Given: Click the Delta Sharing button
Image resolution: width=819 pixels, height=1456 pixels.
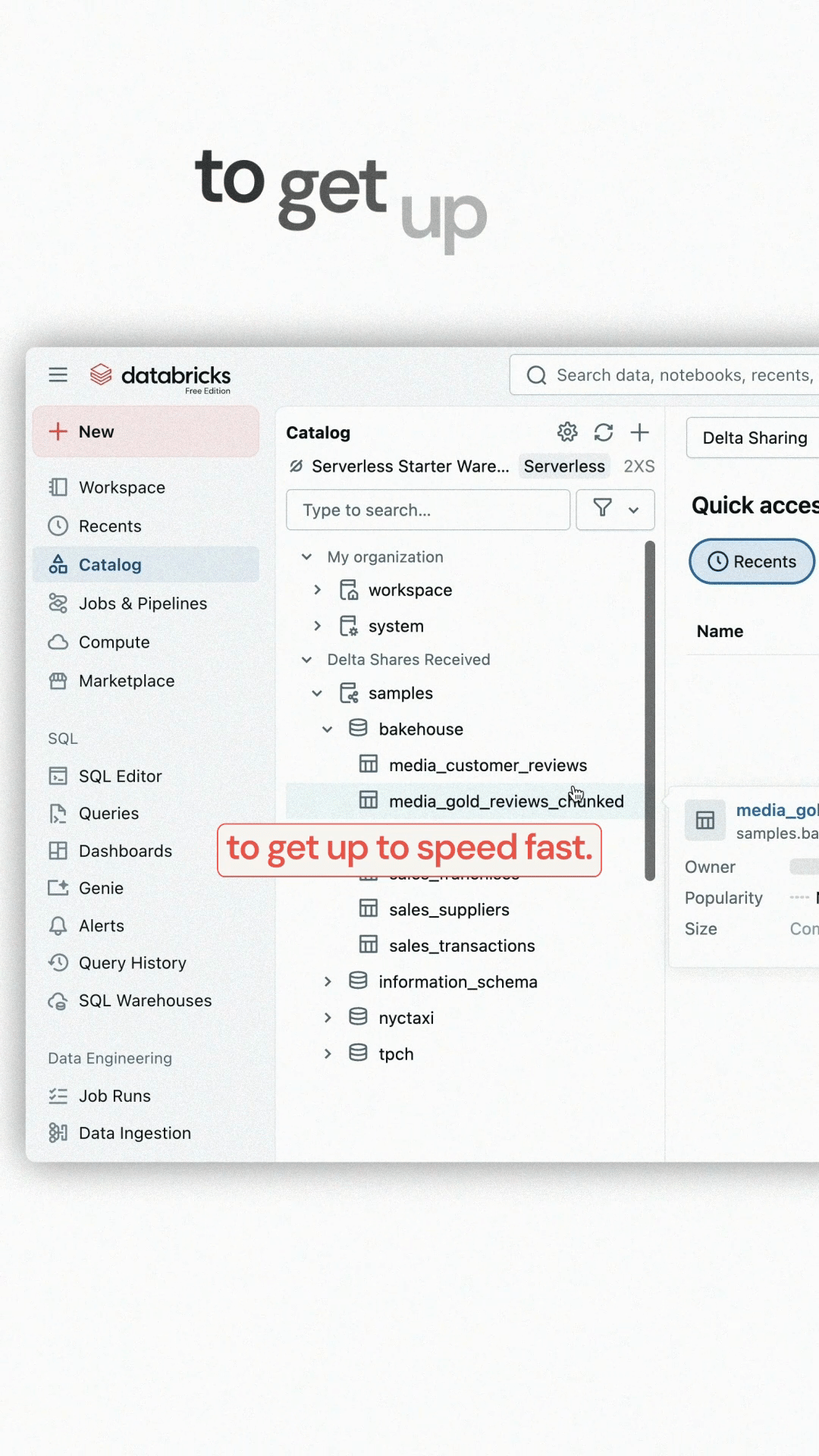Looking at the screenshot, I should point(754,438).
